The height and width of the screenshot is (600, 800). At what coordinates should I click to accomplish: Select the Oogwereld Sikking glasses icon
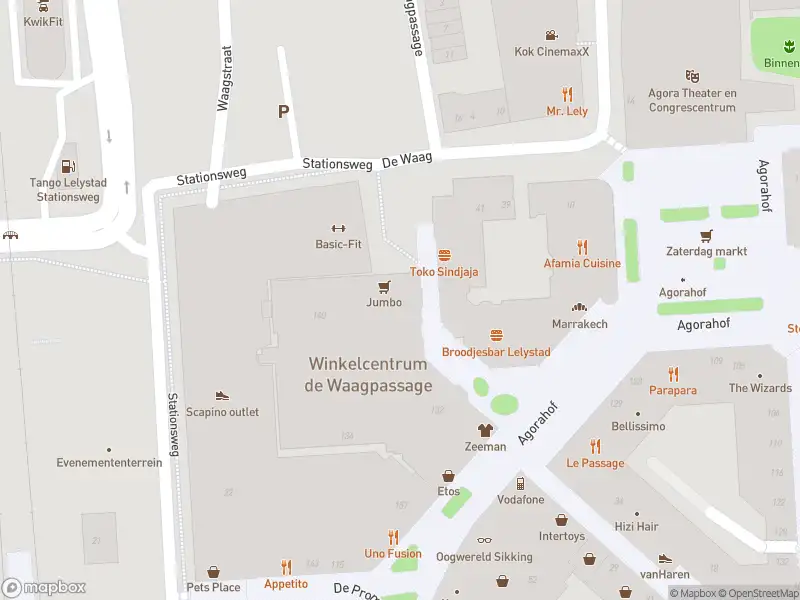pos(484,540)
